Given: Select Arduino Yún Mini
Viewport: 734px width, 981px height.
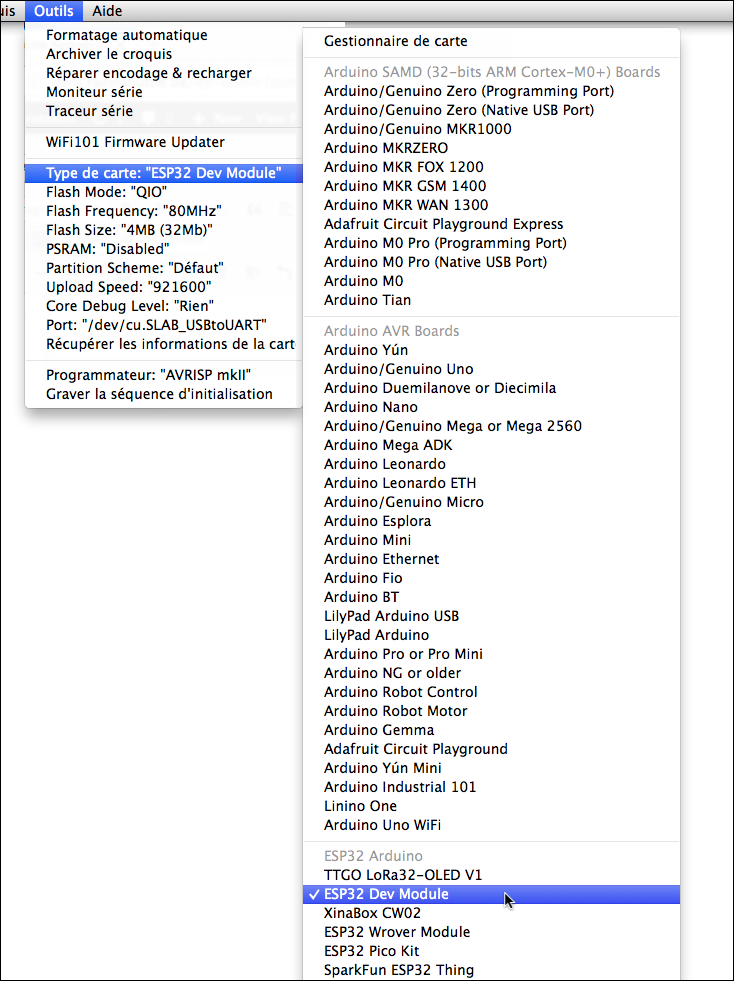Looking at the screenshot, I should tap(491, 768).
